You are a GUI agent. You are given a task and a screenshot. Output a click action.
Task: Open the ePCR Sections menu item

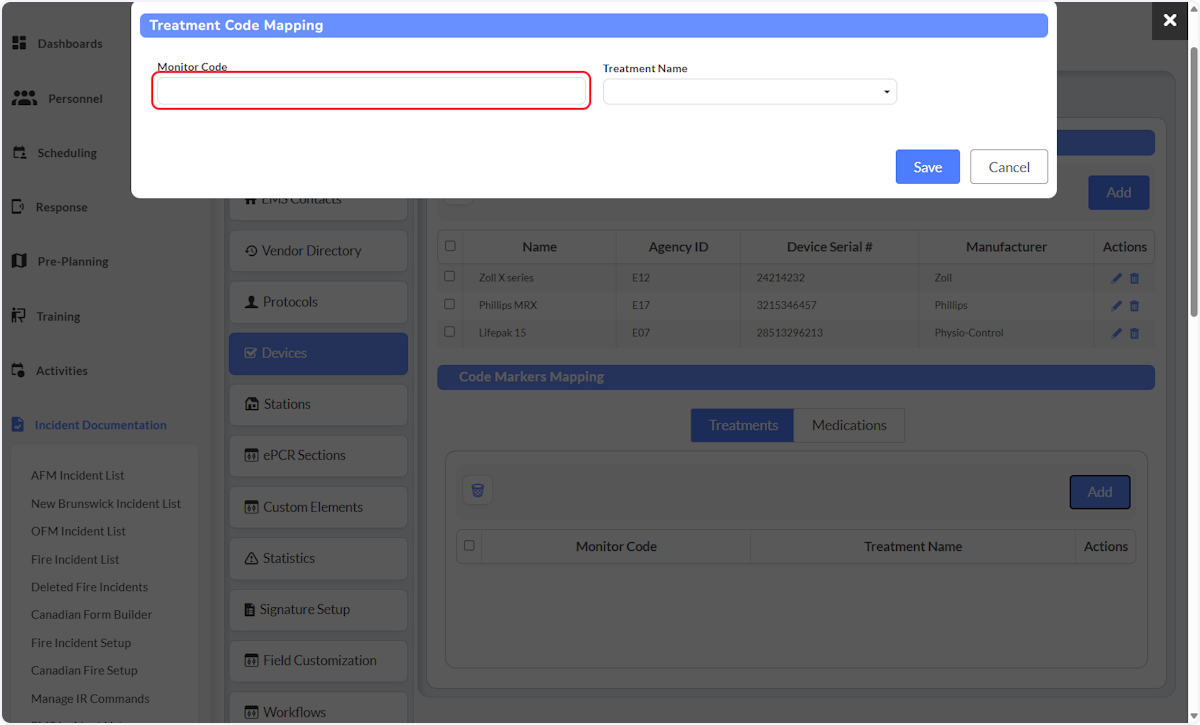click(x=318, y=455)
